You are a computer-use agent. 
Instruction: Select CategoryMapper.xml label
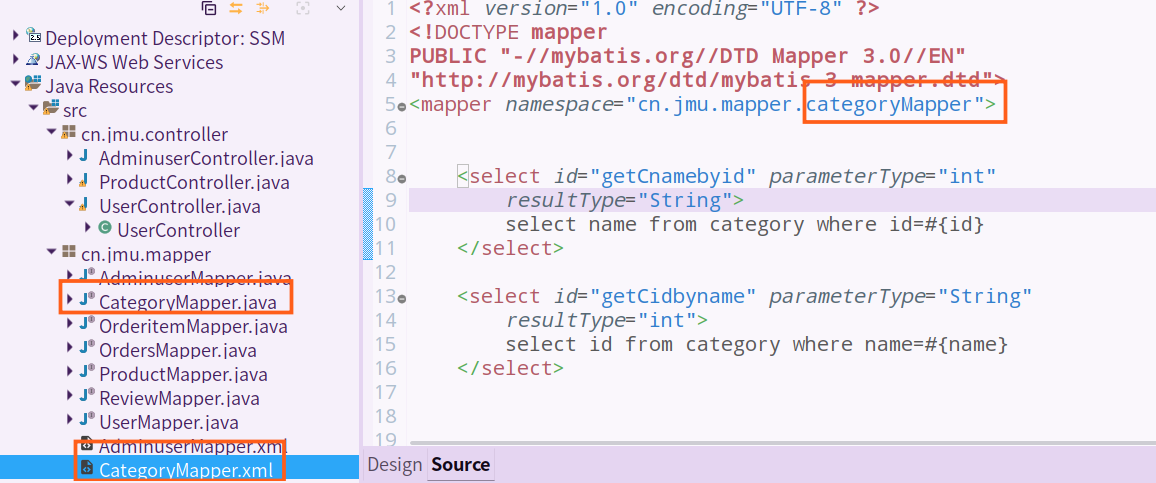pos(186,470)
